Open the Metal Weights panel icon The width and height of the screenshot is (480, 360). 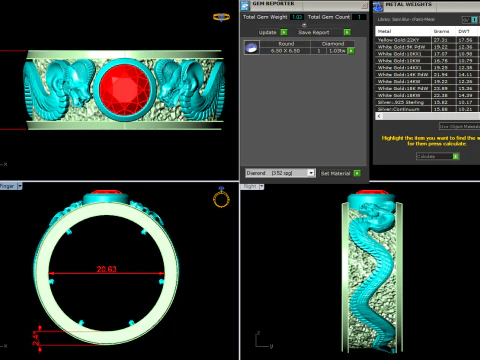(378, 5)
